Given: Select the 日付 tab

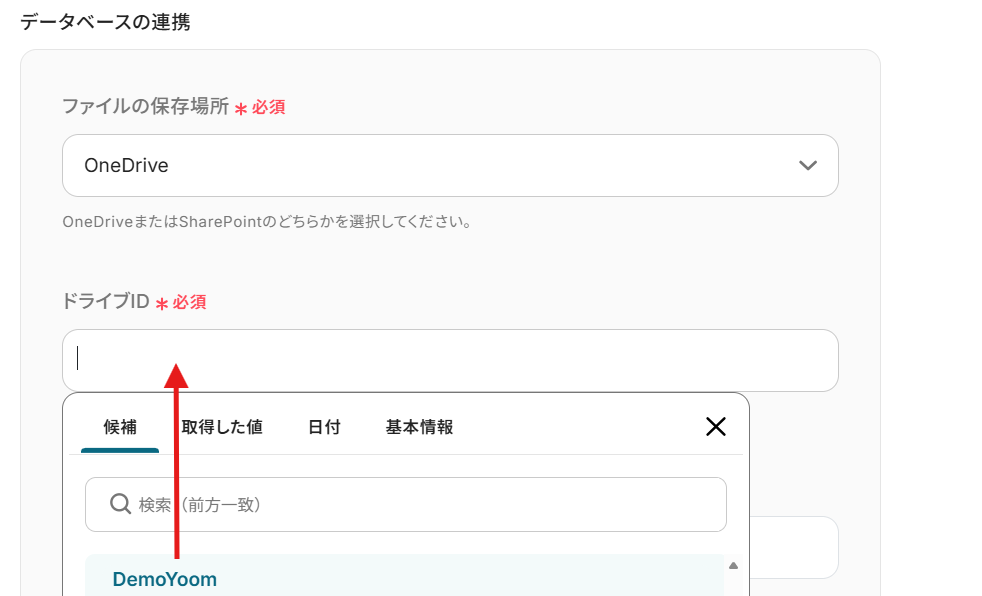Looking at the screenshot, I should [324, 427].
